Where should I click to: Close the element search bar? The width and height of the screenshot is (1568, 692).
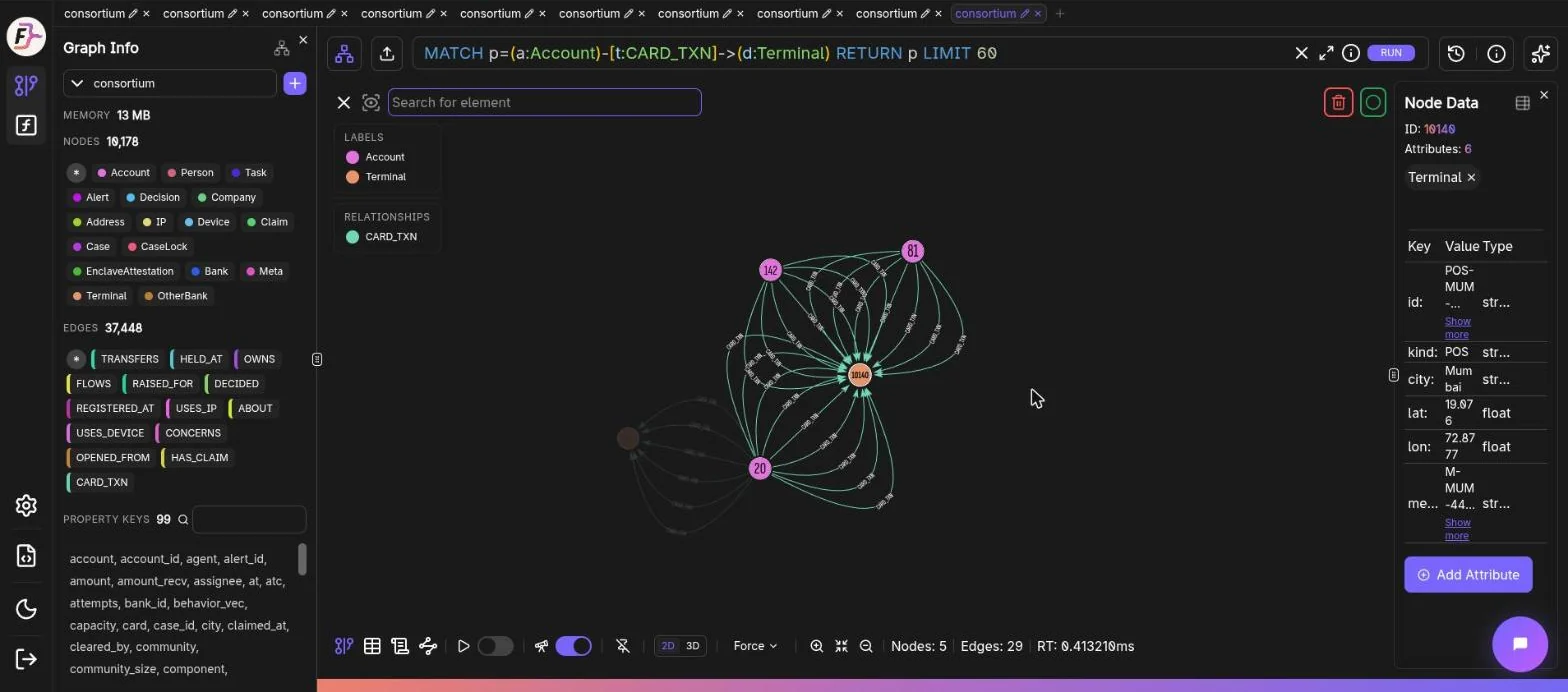click(x=343, y=102)
